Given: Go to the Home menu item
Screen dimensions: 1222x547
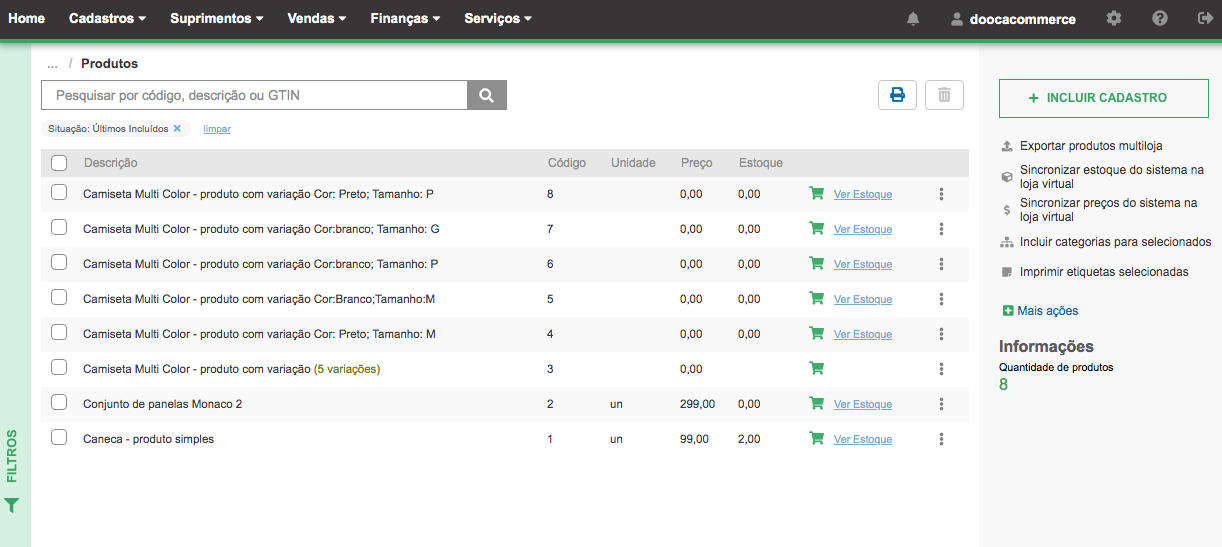Looking at the screenshot, I should coord(26,19).
